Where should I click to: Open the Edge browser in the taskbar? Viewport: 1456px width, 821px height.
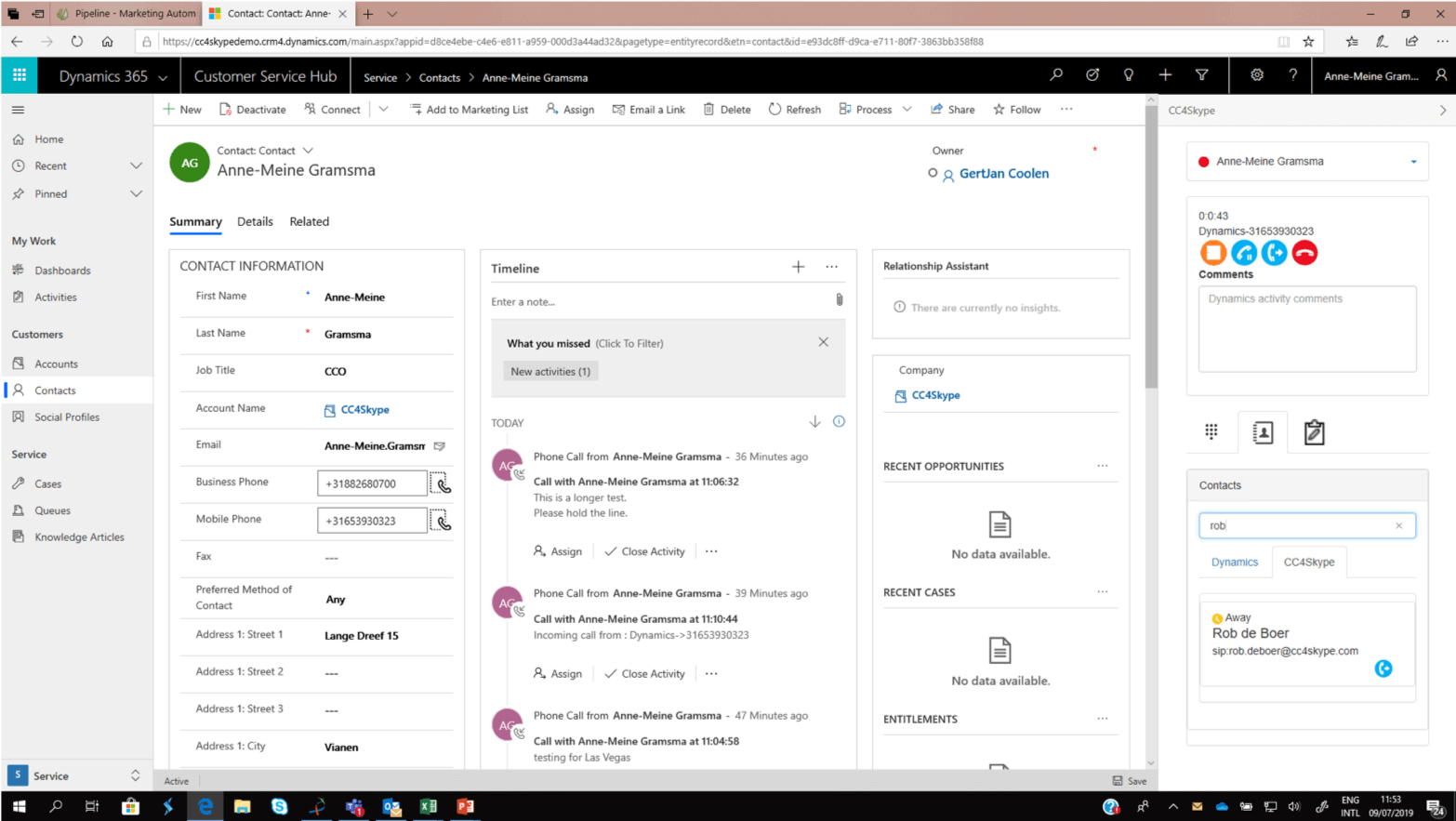pos(205,806)
